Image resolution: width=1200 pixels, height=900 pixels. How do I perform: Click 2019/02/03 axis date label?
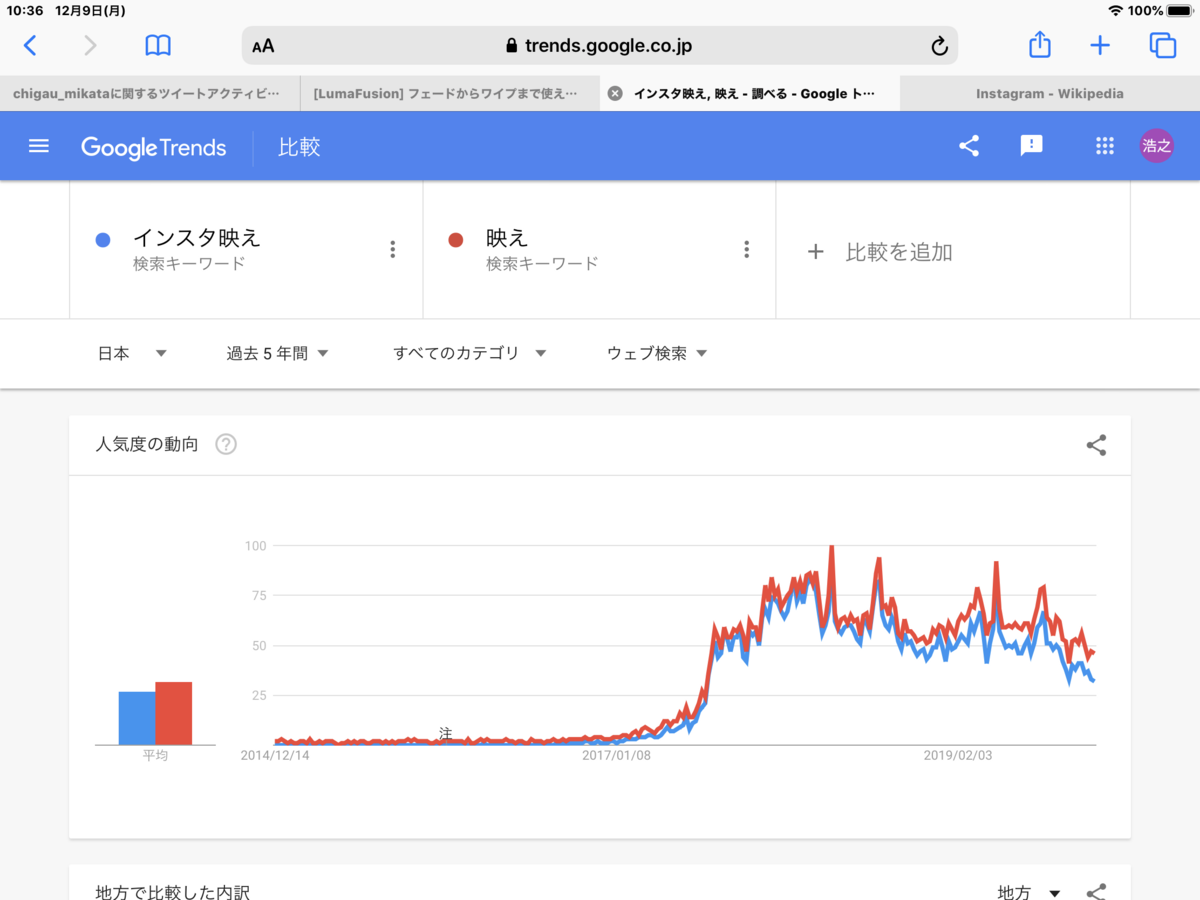coord(958,756)
